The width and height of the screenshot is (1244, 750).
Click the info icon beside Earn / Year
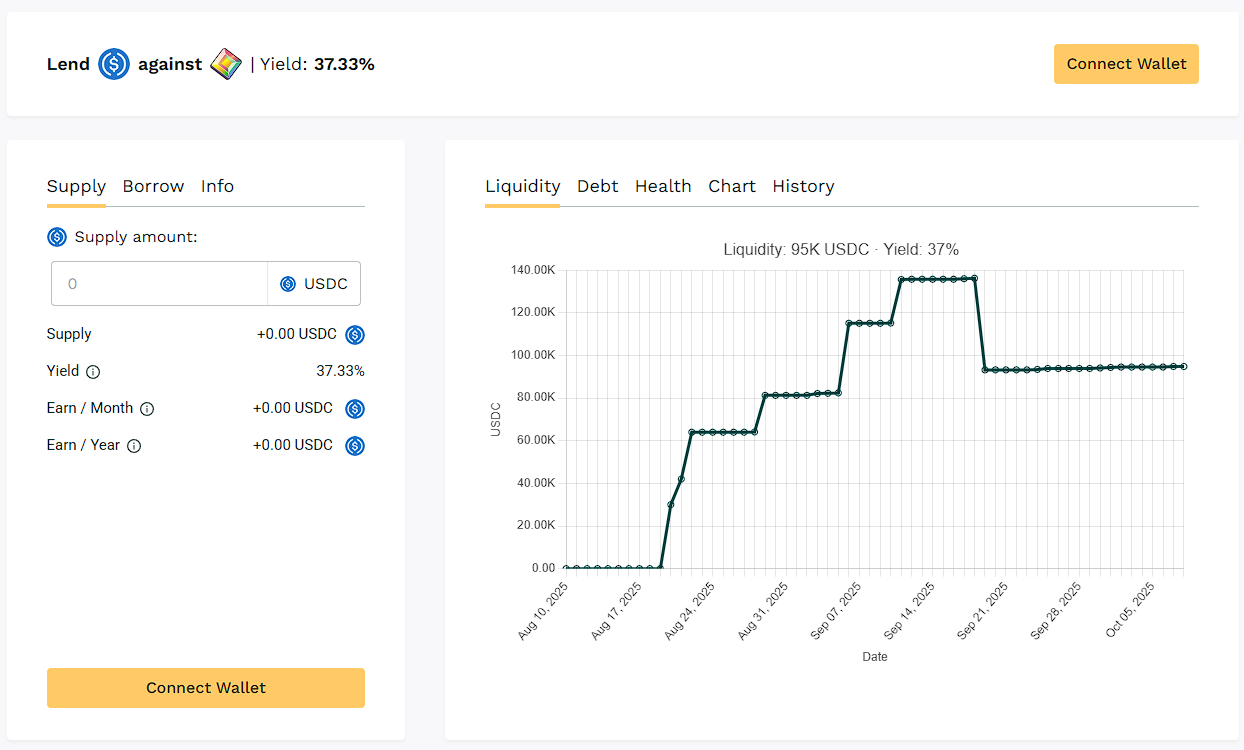coord(134,446)
